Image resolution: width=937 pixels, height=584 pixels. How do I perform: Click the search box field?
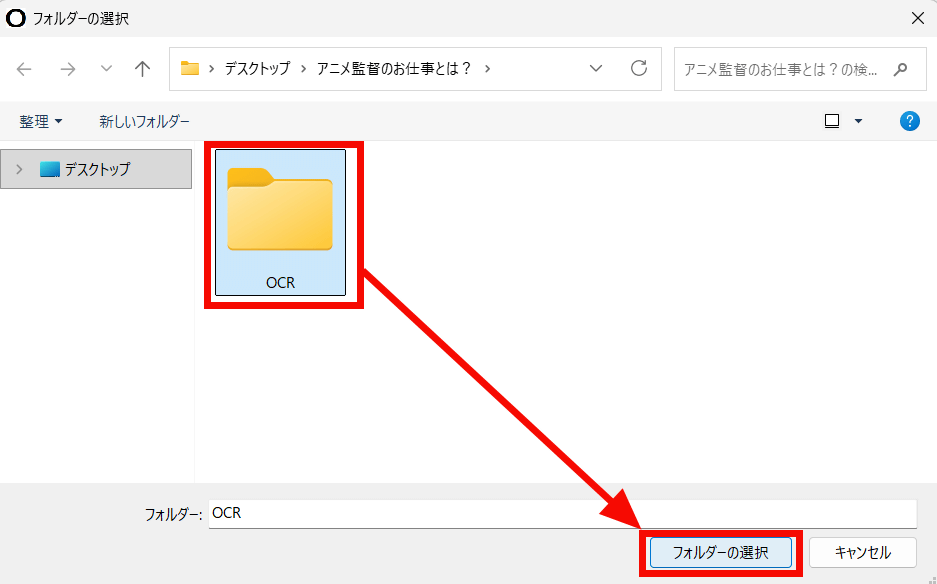click(x=800, y=69)
